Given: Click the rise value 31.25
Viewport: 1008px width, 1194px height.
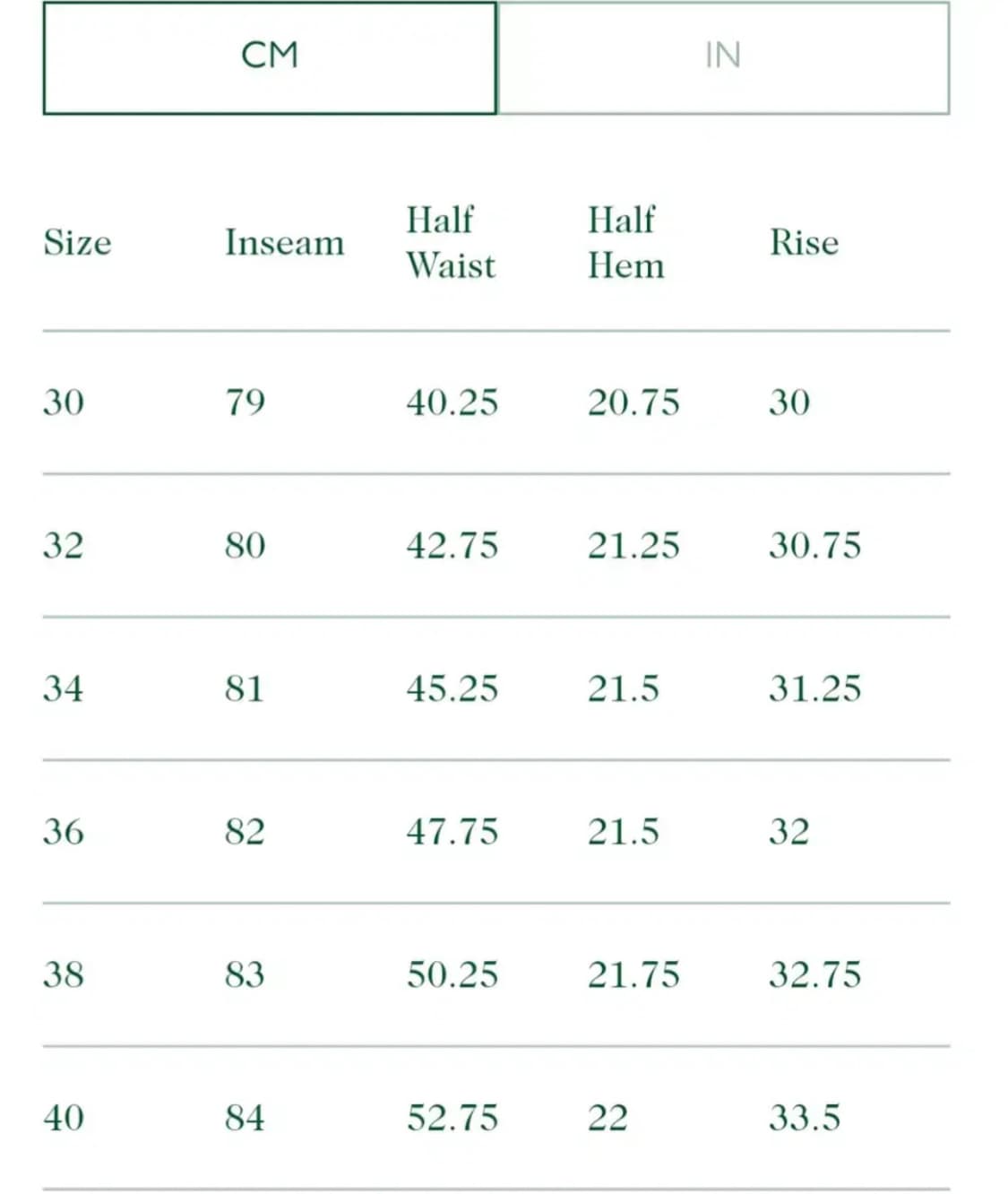Looking at the screenshot, I should tap(814, 688).
